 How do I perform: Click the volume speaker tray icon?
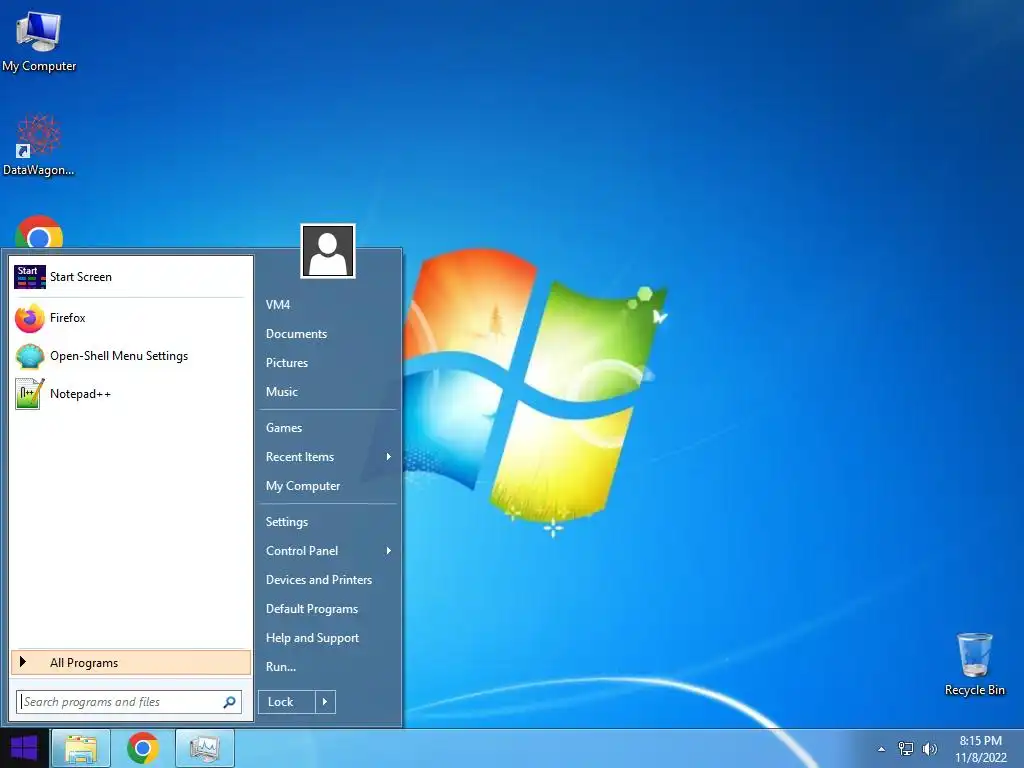click(930, 749)
